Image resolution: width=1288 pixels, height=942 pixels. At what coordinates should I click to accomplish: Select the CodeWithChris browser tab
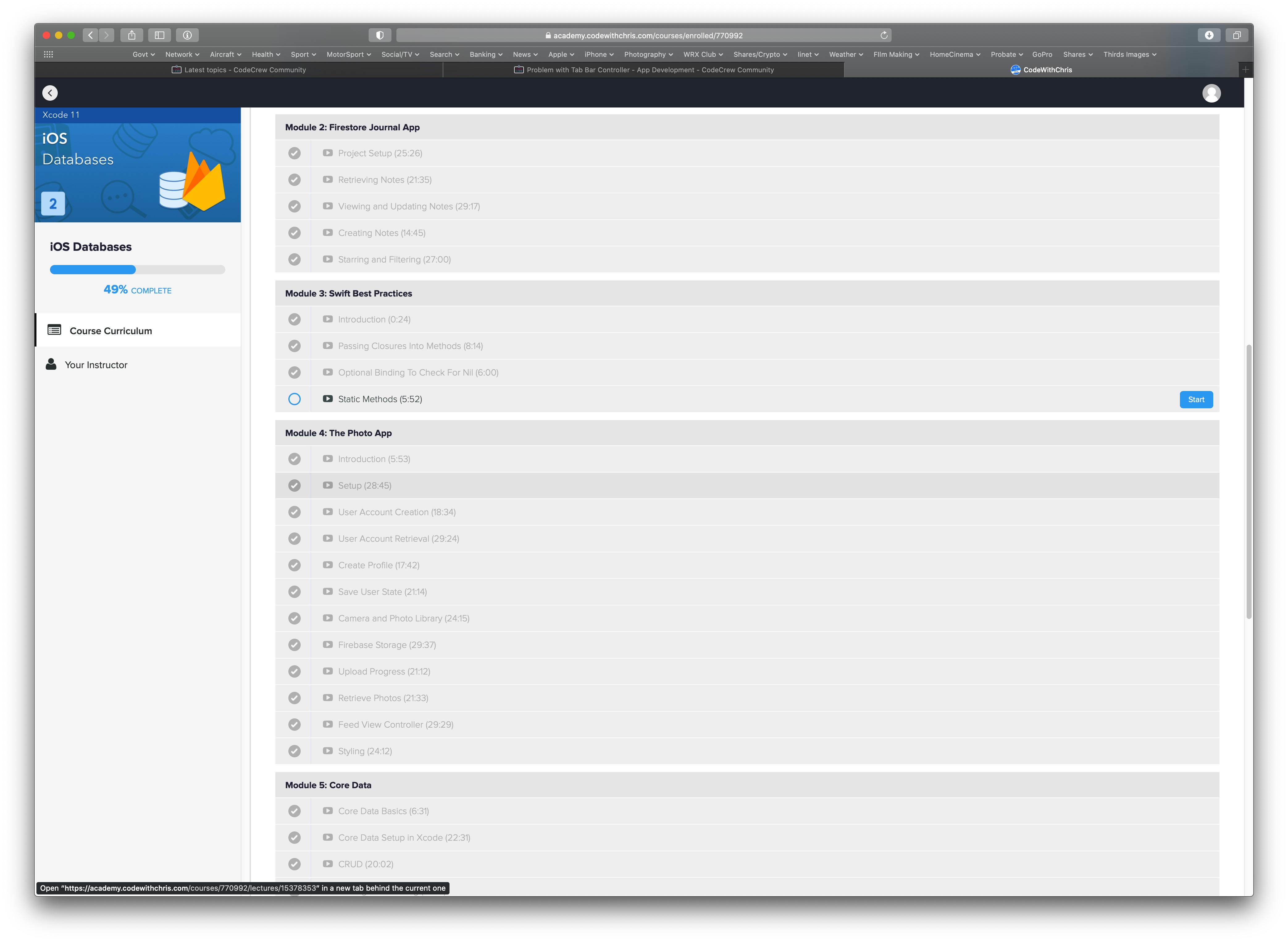1041,69
